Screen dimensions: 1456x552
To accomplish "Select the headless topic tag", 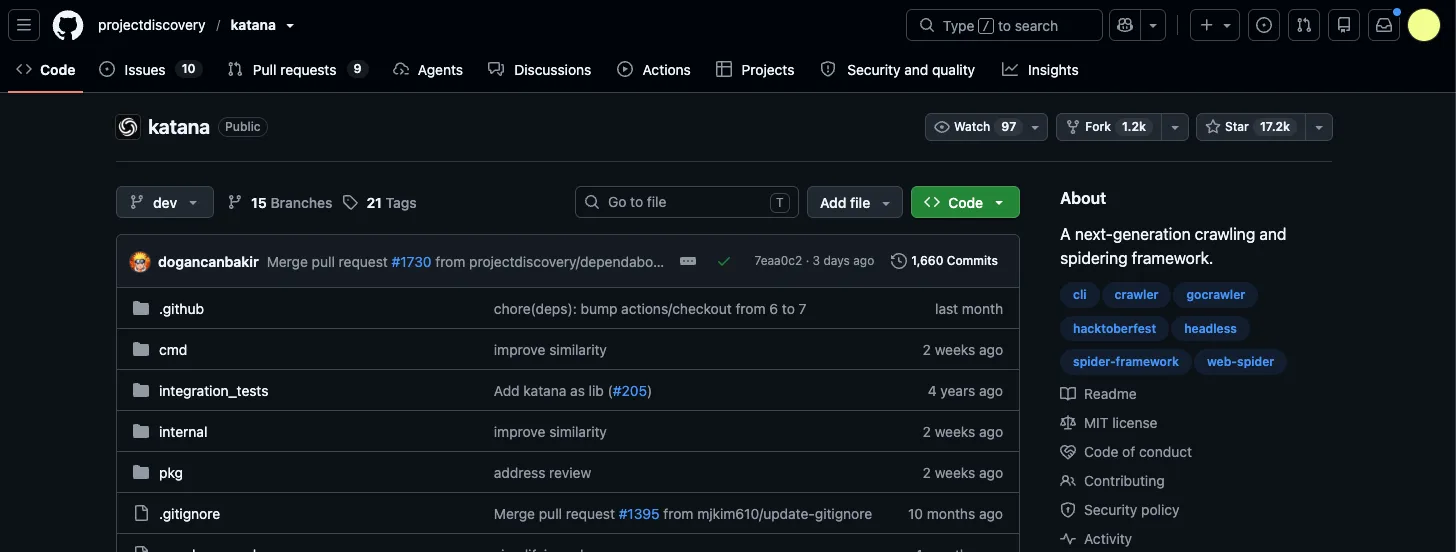I will (1210, 328).
